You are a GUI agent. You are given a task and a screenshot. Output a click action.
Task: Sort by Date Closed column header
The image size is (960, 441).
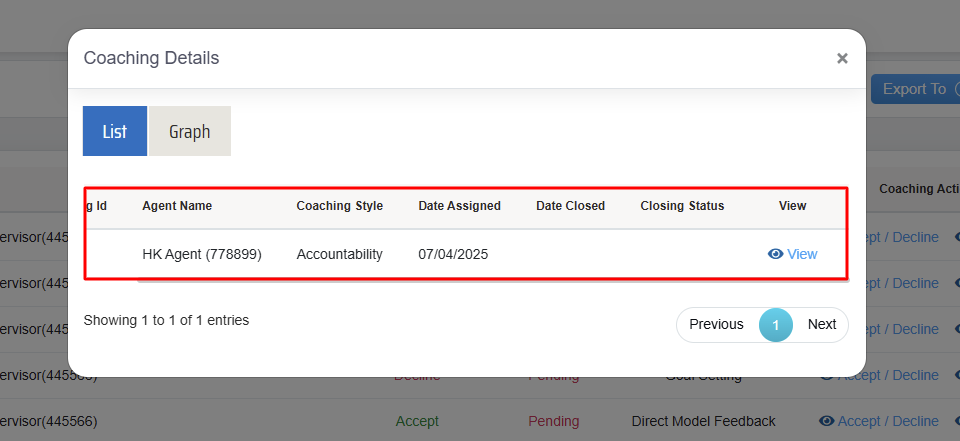point(570,206)
